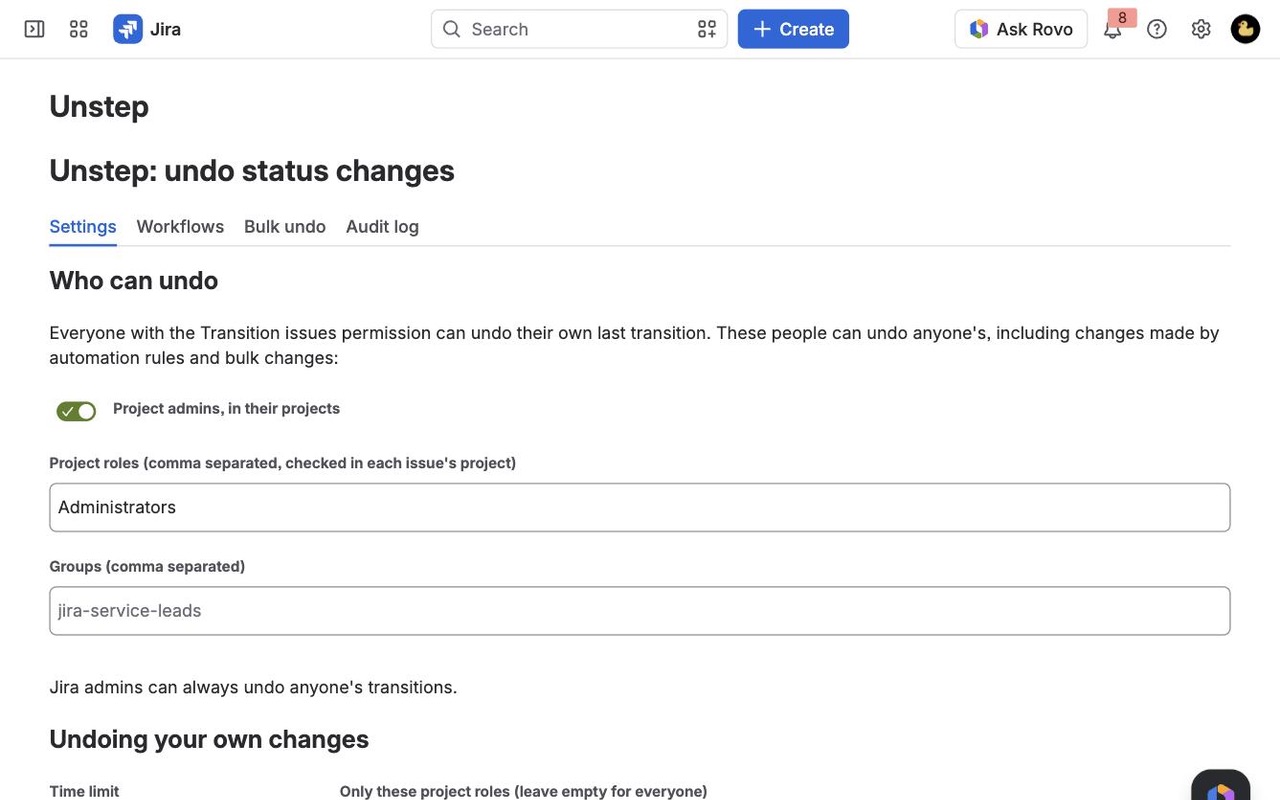
Task: Open the Audit log tab
Action: click(x=382, y=227)
